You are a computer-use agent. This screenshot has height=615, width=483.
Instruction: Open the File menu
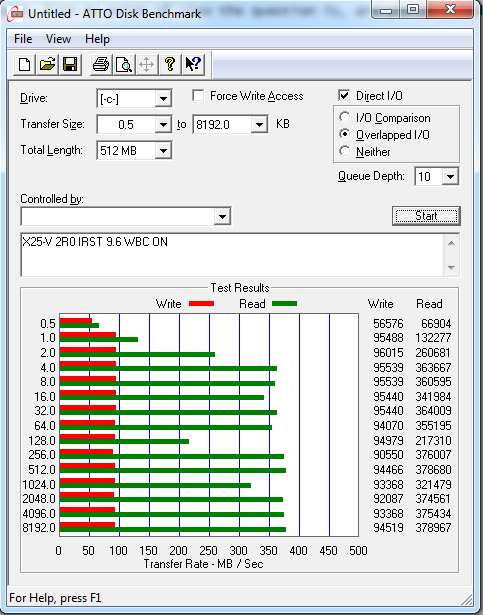23,39
